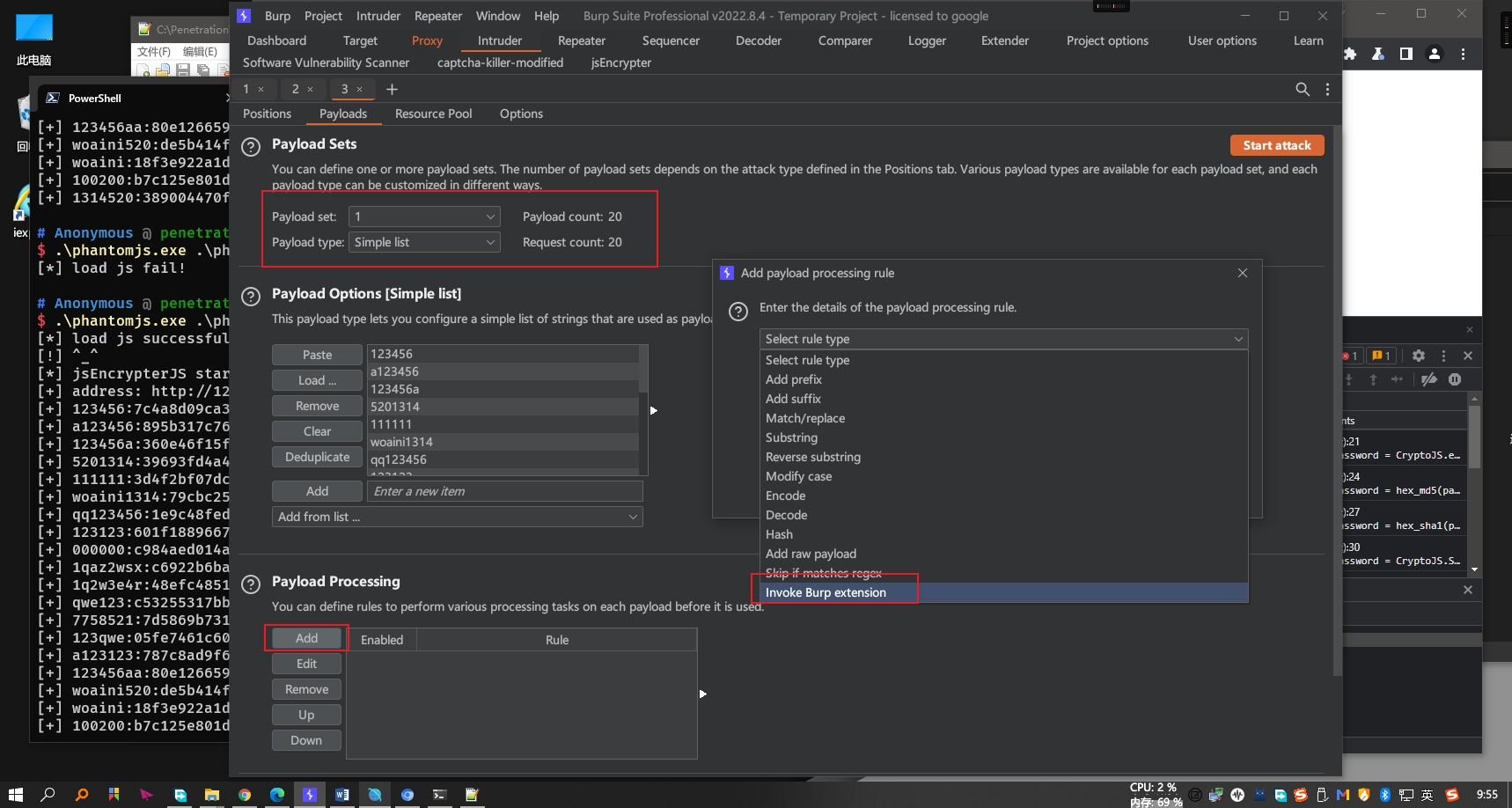Open the Burp menu
This screenshot has width=1512, height=808.
click(277, 16)
